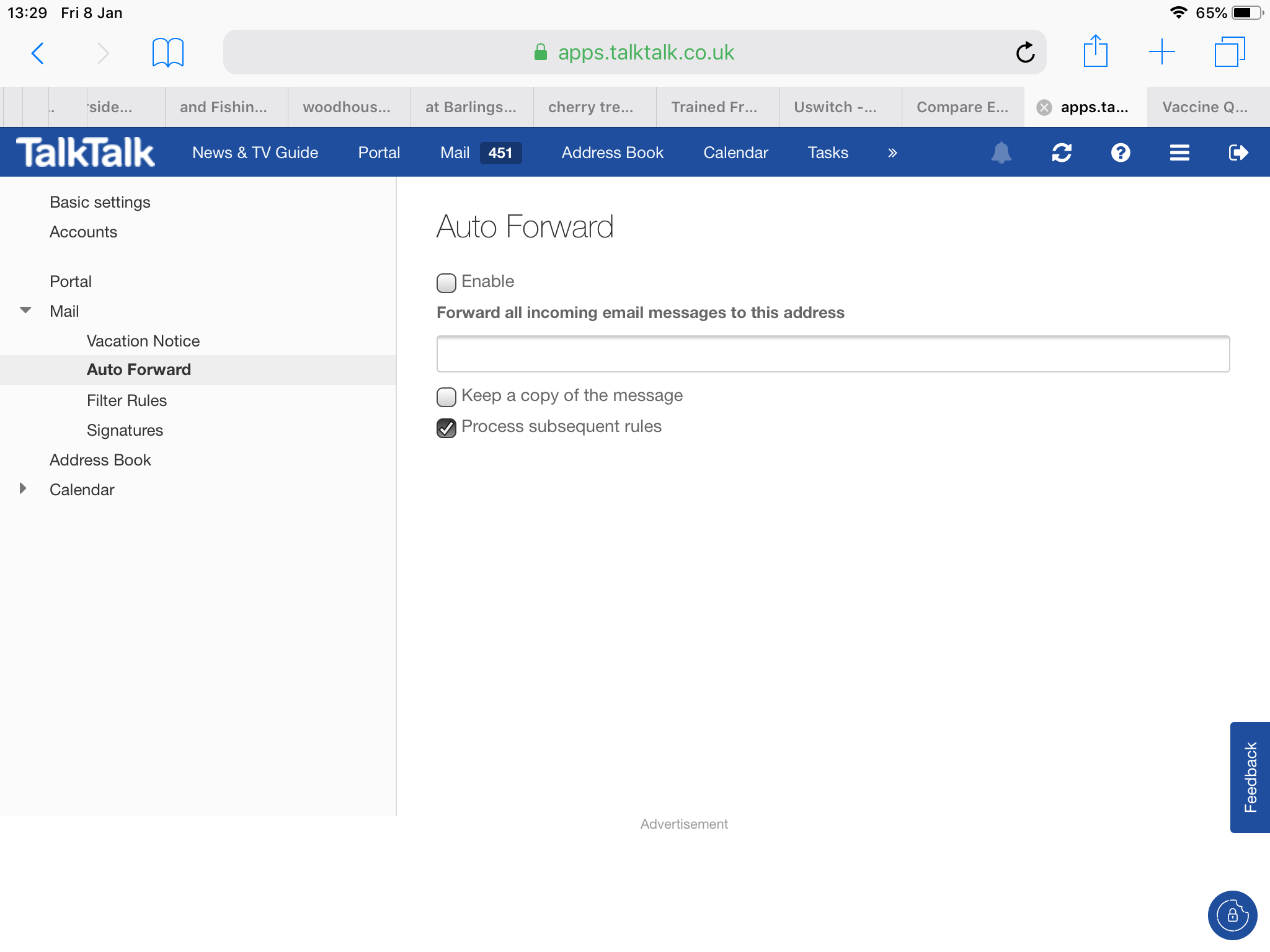Click the notifications bell icon
This screenshot has width=1270, height=952.
point(1001,152)
